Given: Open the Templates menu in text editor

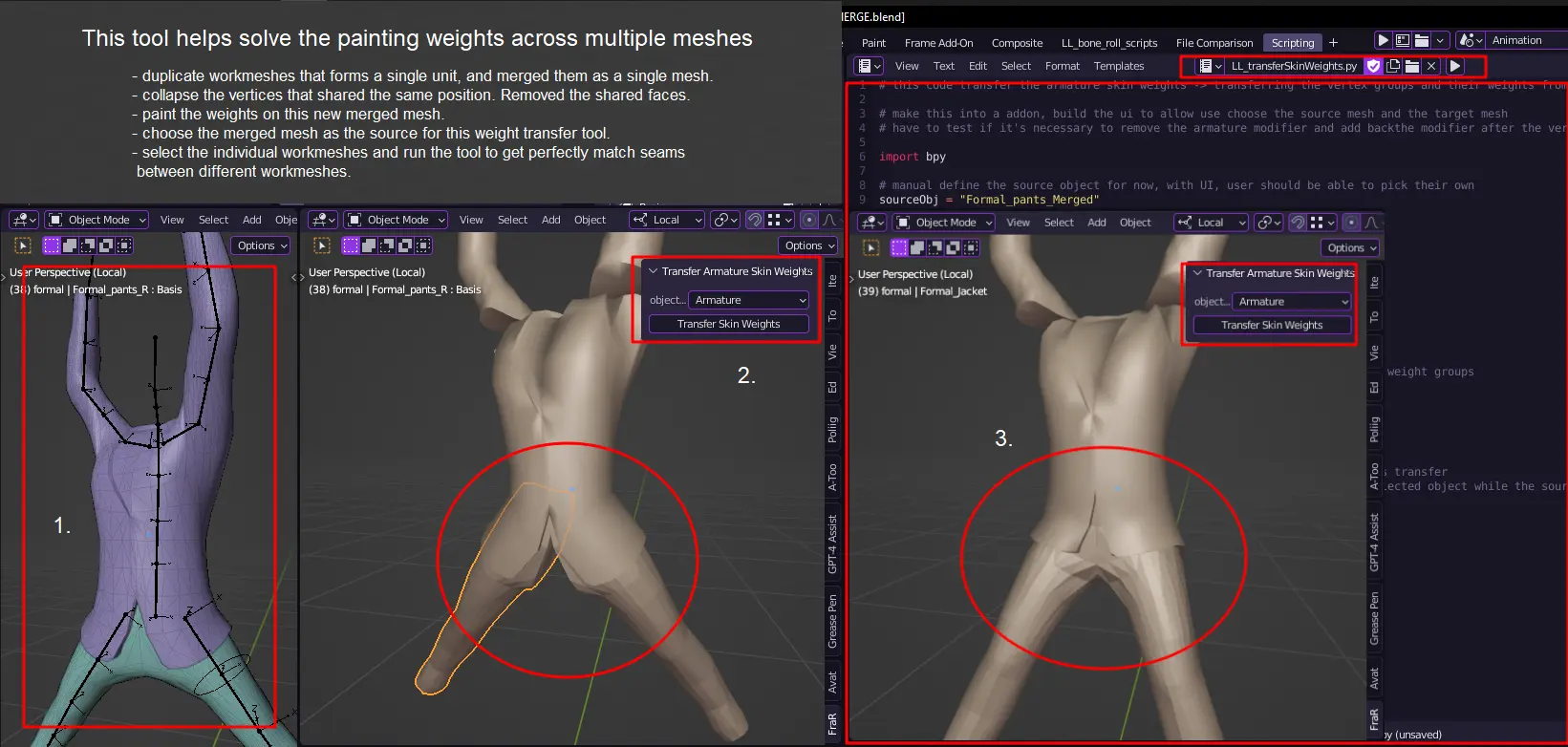Looking at the screenshot, I should coord(1118,66).
